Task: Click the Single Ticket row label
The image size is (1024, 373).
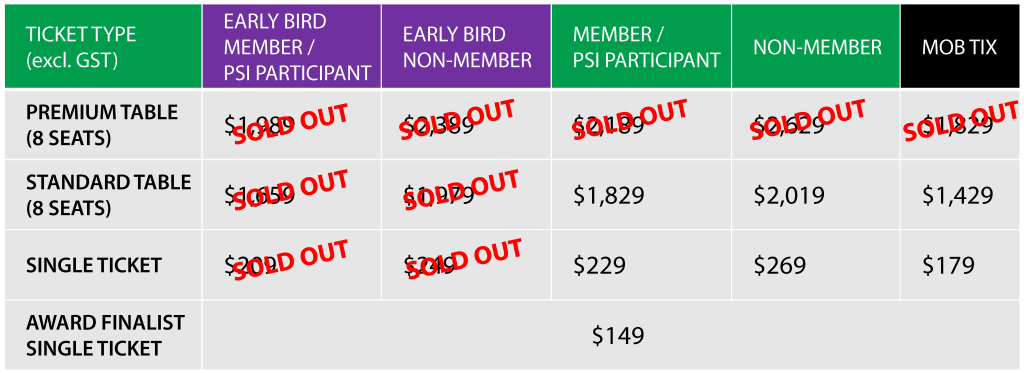Action: tap(103, 265)
